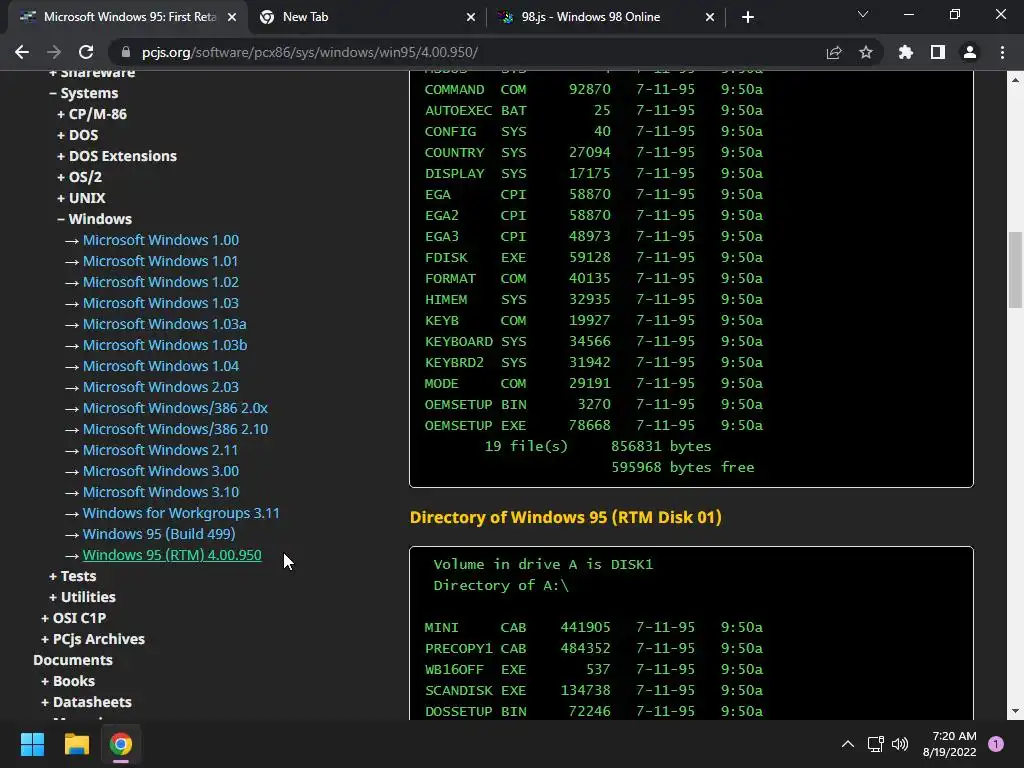The width and height of the screenshot is (1024, 768).
Task: Click the browser forward arrow
Action: click(54, 52)
